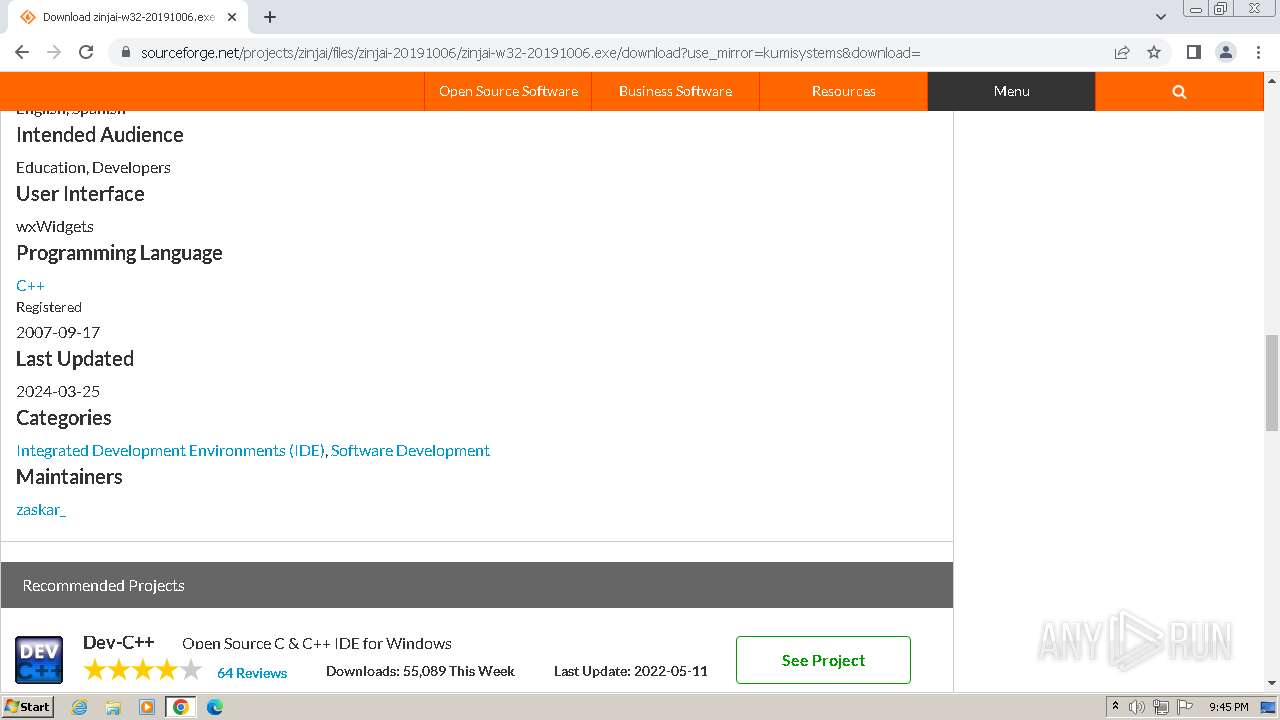1280x720 pixels.
Task: Open the network tray icon
Action: tap(1161, 707)
